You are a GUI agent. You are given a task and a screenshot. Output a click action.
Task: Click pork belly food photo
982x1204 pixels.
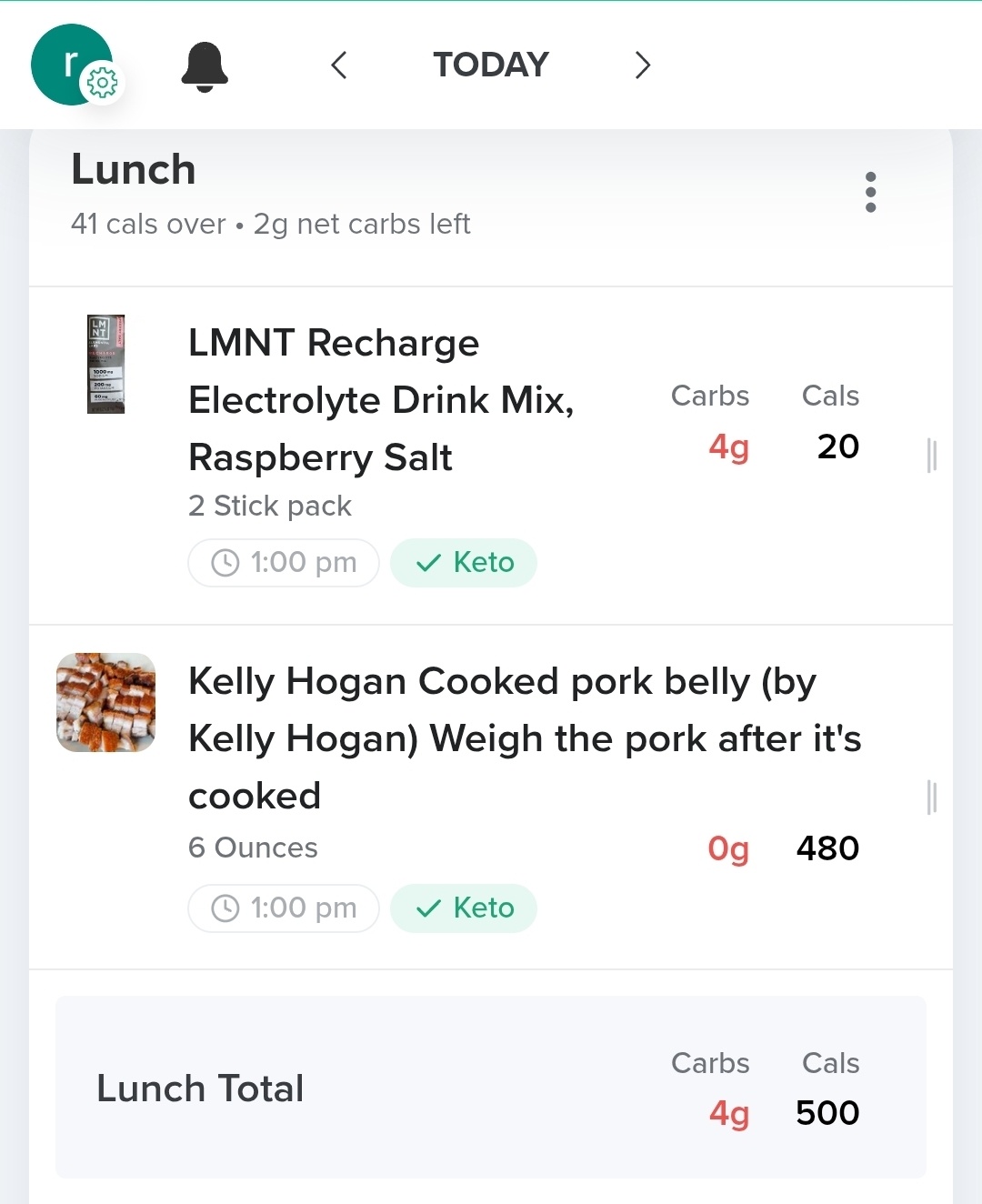pos(105,702)
